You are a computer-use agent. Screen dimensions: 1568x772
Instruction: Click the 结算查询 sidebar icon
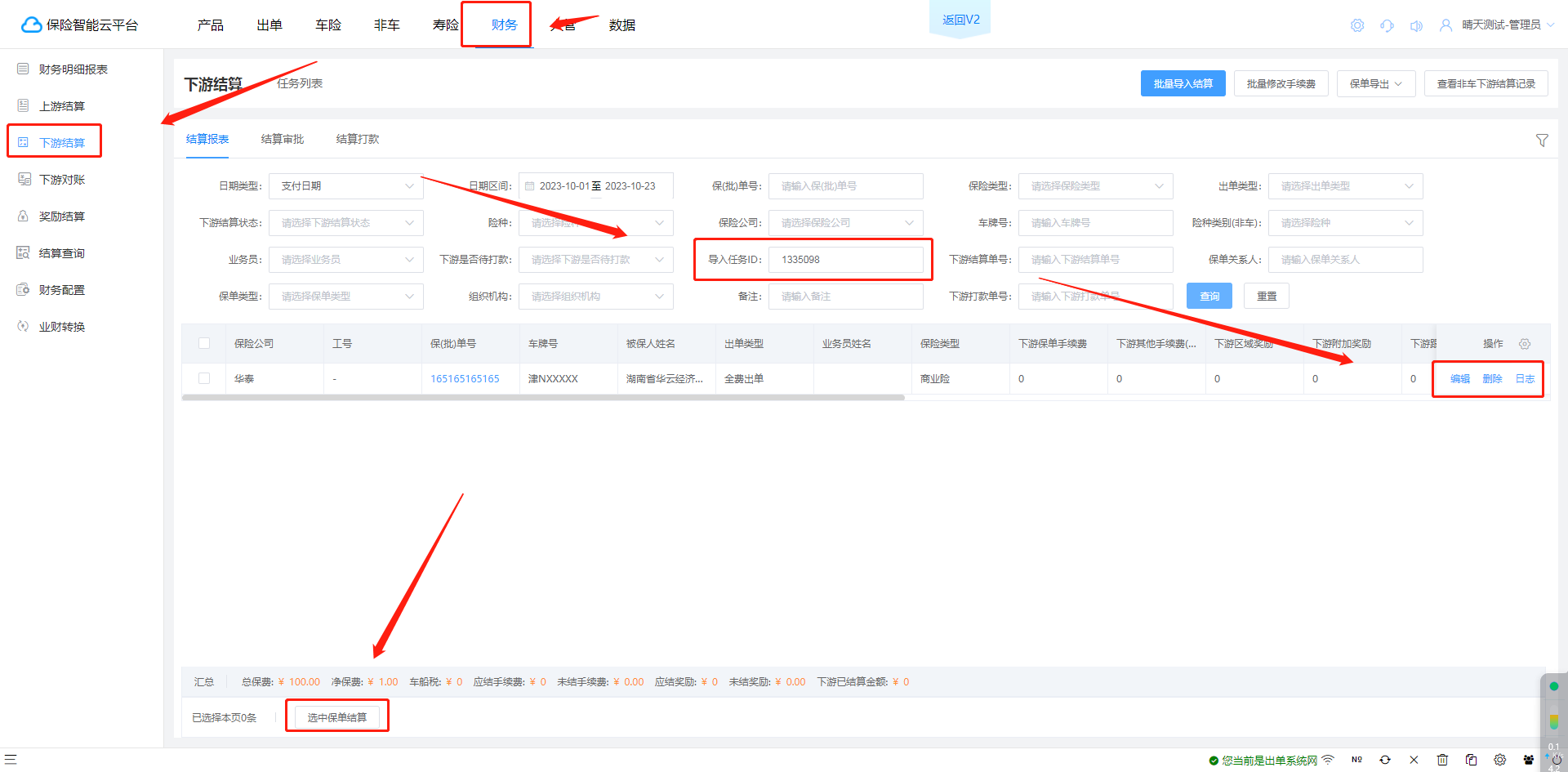pyautogui.click(x=23, y=252)
